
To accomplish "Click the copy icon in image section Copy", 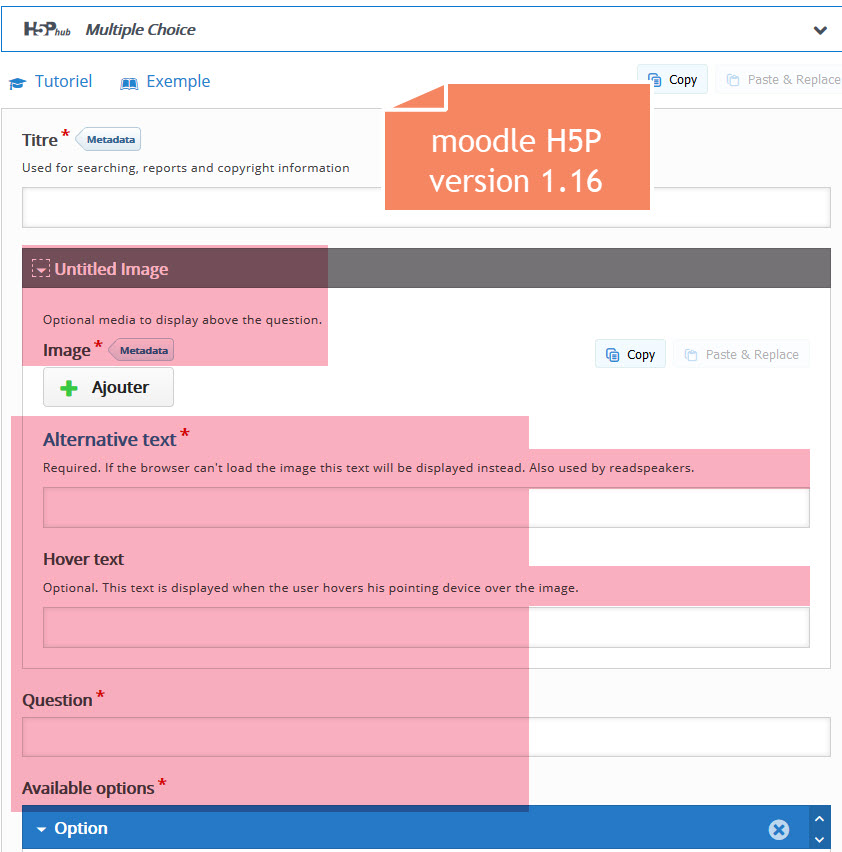I will [612, 355].
